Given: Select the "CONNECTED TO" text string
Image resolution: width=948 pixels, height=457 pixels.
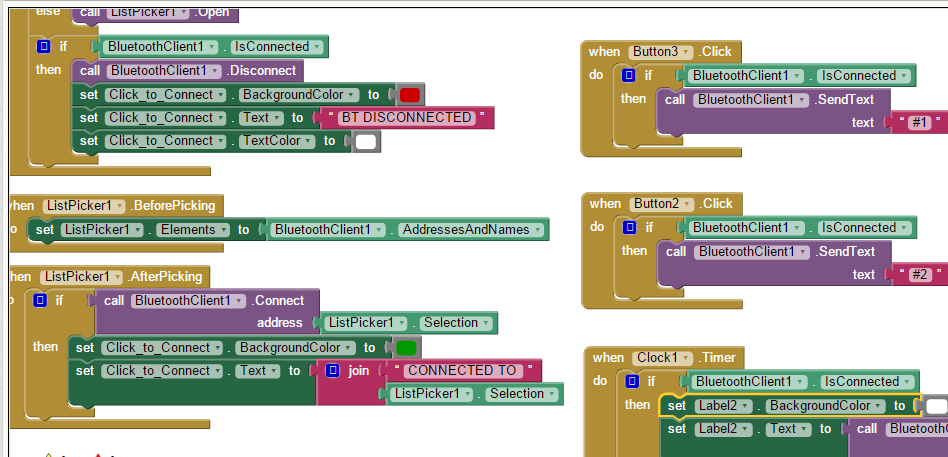Looking at the screenshot, I should 463,371.
